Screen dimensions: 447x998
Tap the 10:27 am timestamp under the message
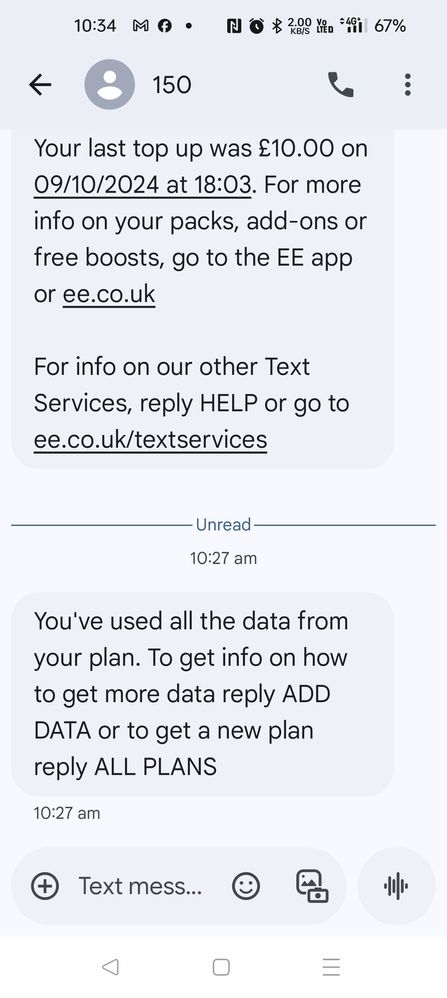click(x=67, y=813)
